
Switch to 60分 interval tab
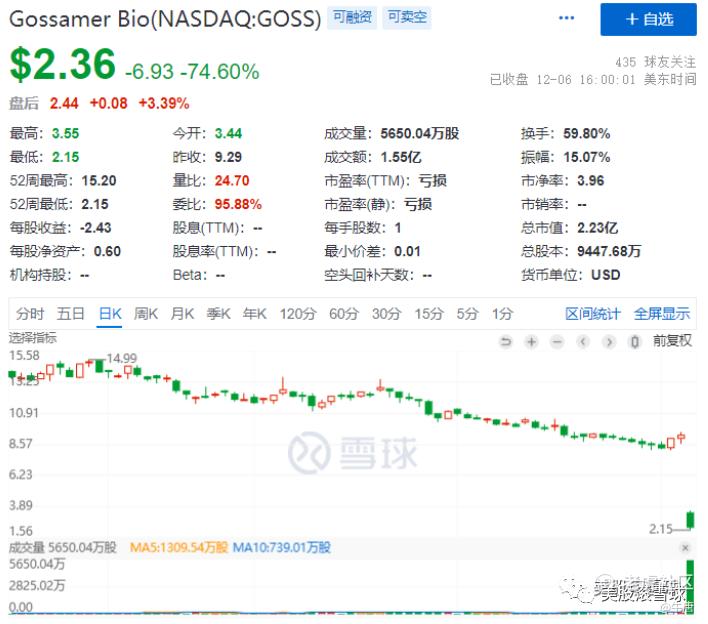(x=344, y=313)
